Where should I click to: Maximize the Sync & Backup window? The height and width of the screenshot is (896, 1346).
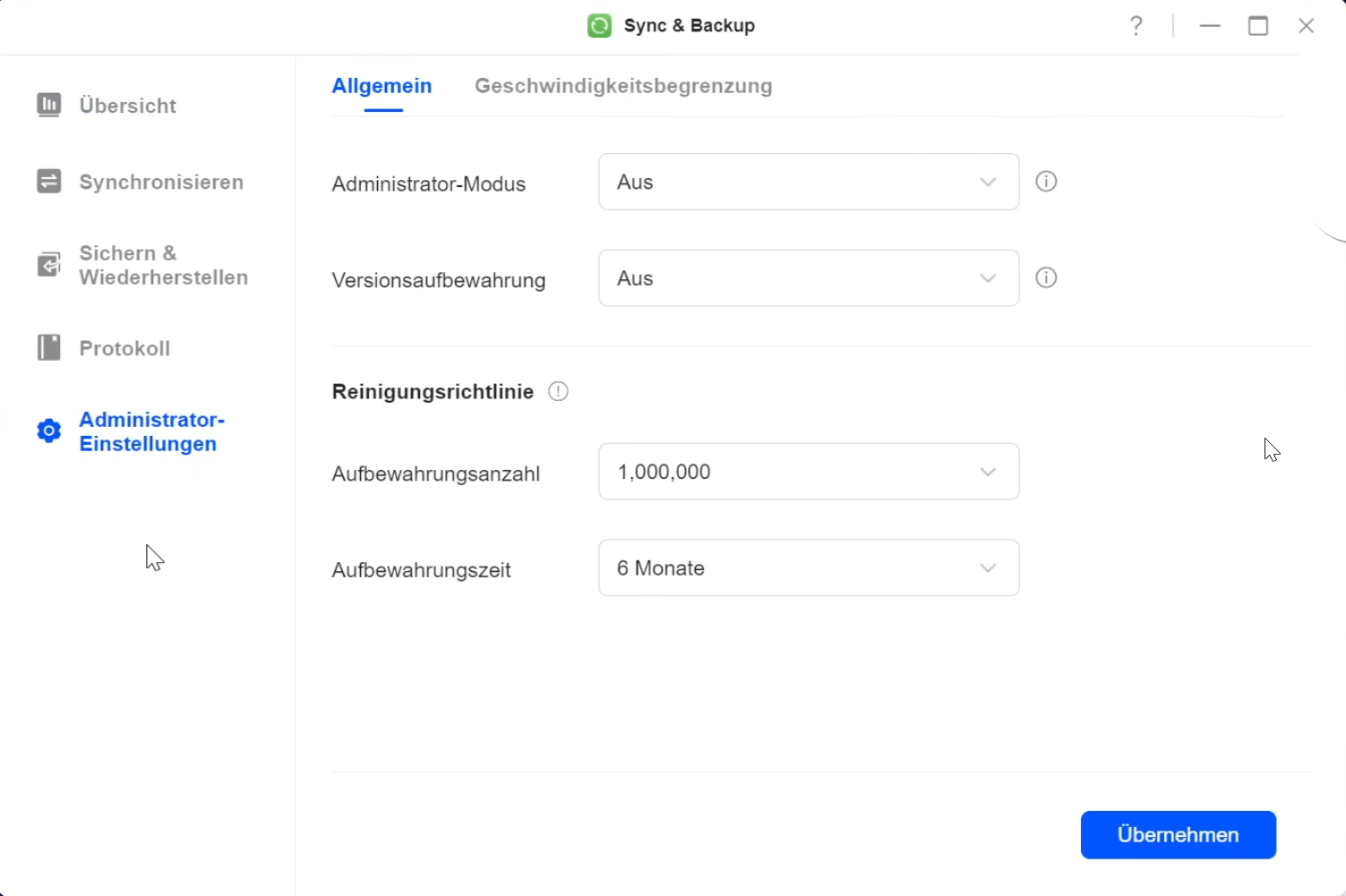[1258, 26]
